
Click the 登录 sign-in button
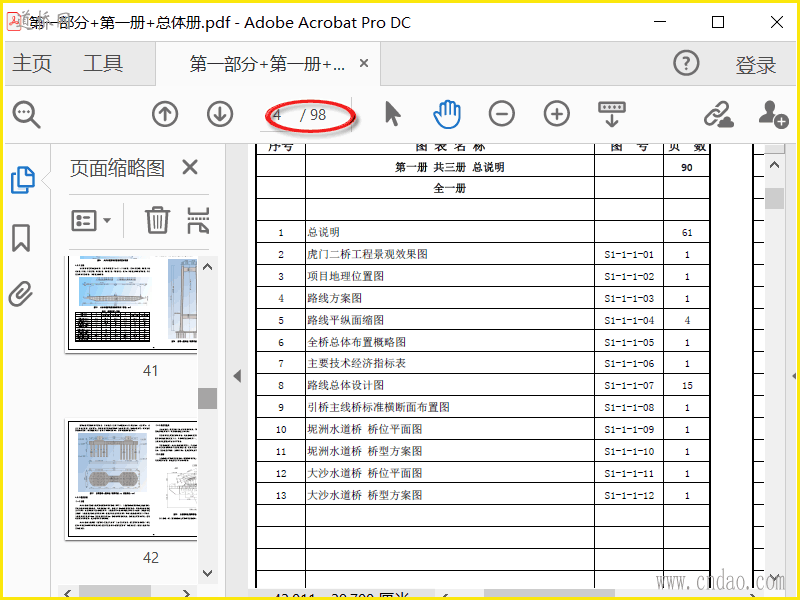(756, 65)
